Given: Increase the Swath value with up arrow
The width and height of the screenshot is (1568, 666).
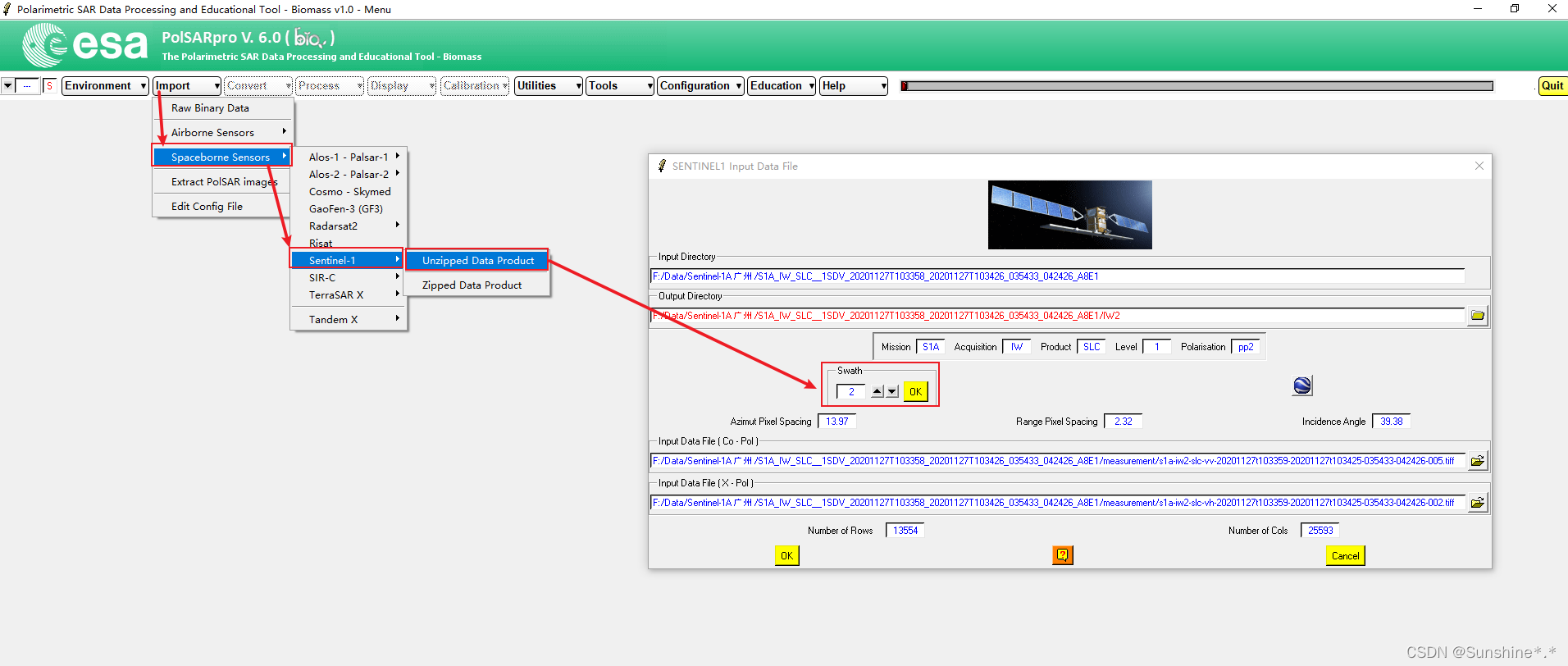Looking at the screenshot, I should tap(877, 392).
